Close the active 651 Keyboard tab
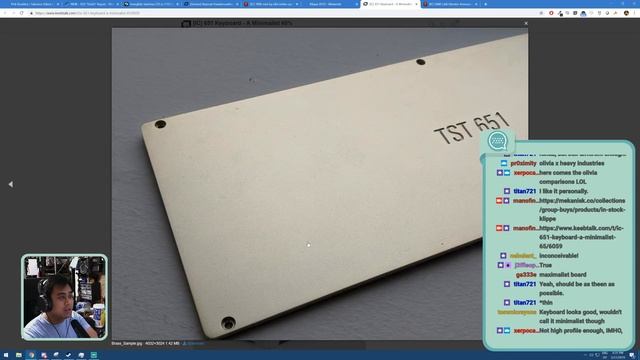Viewport: 640px width, 360px height. [x=416, y=4]
